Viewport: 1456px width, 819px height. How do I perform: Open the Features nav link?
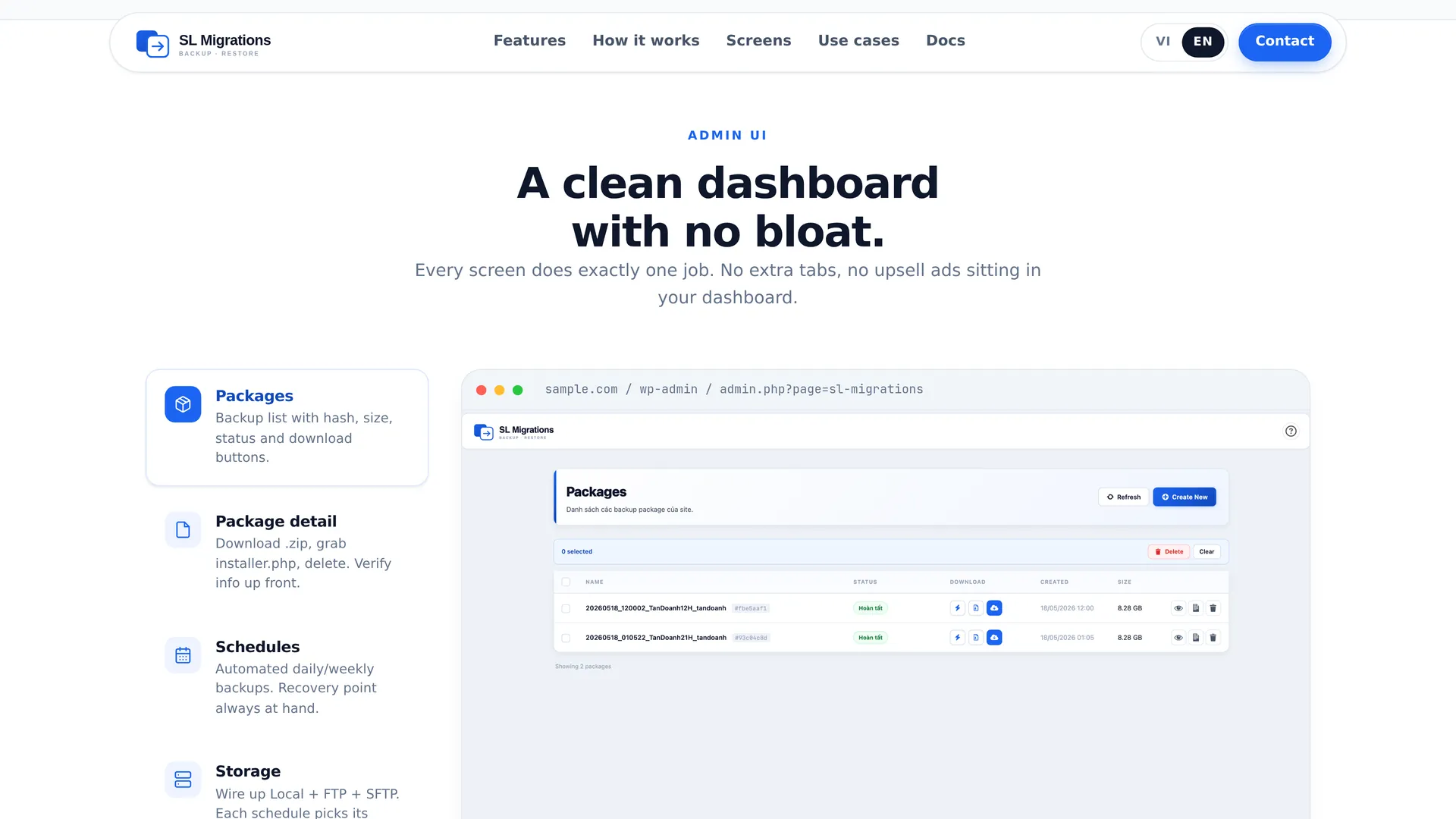click(529, 41)
